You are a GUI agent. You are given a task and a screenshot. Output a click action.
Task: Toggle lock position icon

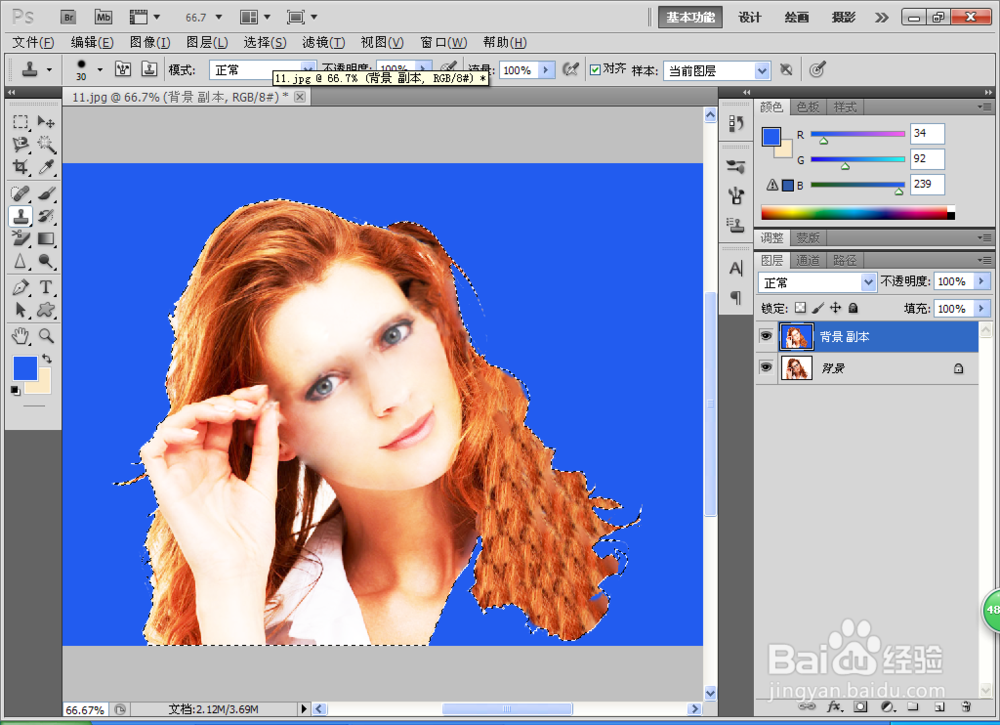coord(835,308)
